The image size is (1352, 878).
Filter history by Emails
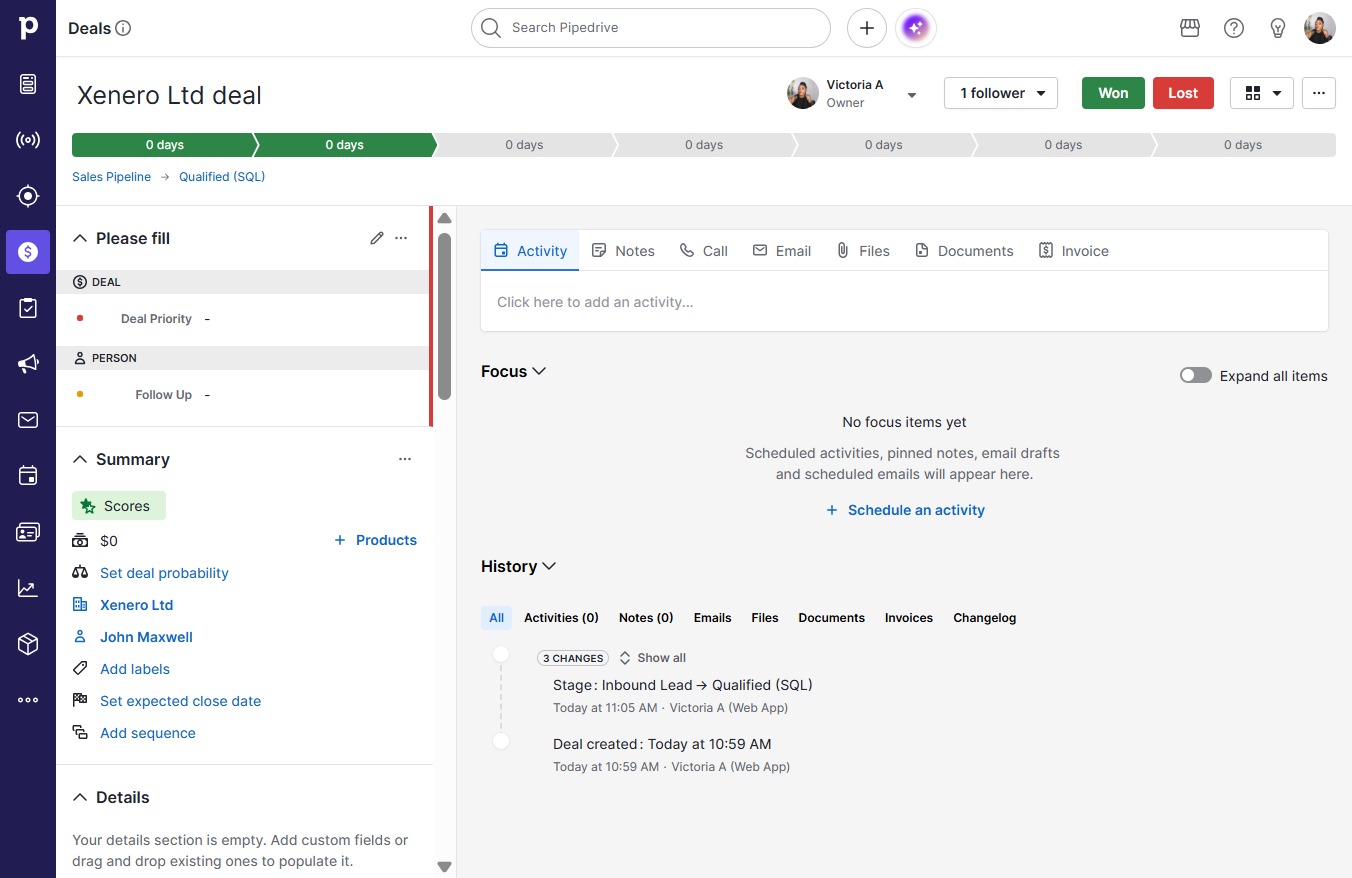click(x=712, y=618)
